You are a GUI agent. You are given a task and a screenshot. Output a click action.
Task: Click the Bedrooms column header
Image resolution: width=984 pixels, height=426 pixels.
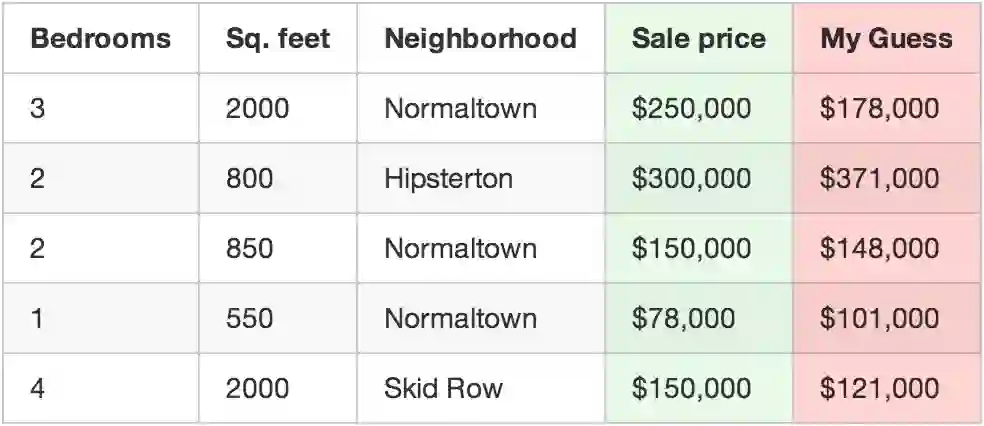coord(100,39)
